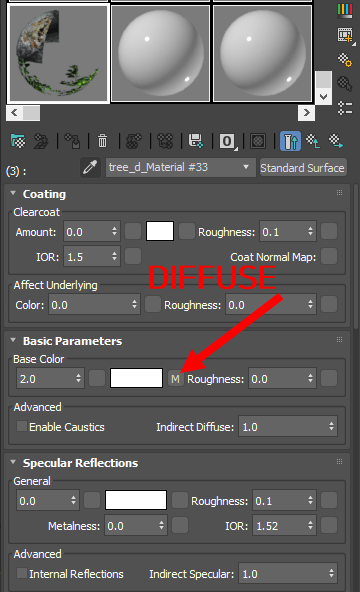Click the Basic Parameters rollout grip dots
The height and width of the screenshot is (592, 360).
[339, 339]
